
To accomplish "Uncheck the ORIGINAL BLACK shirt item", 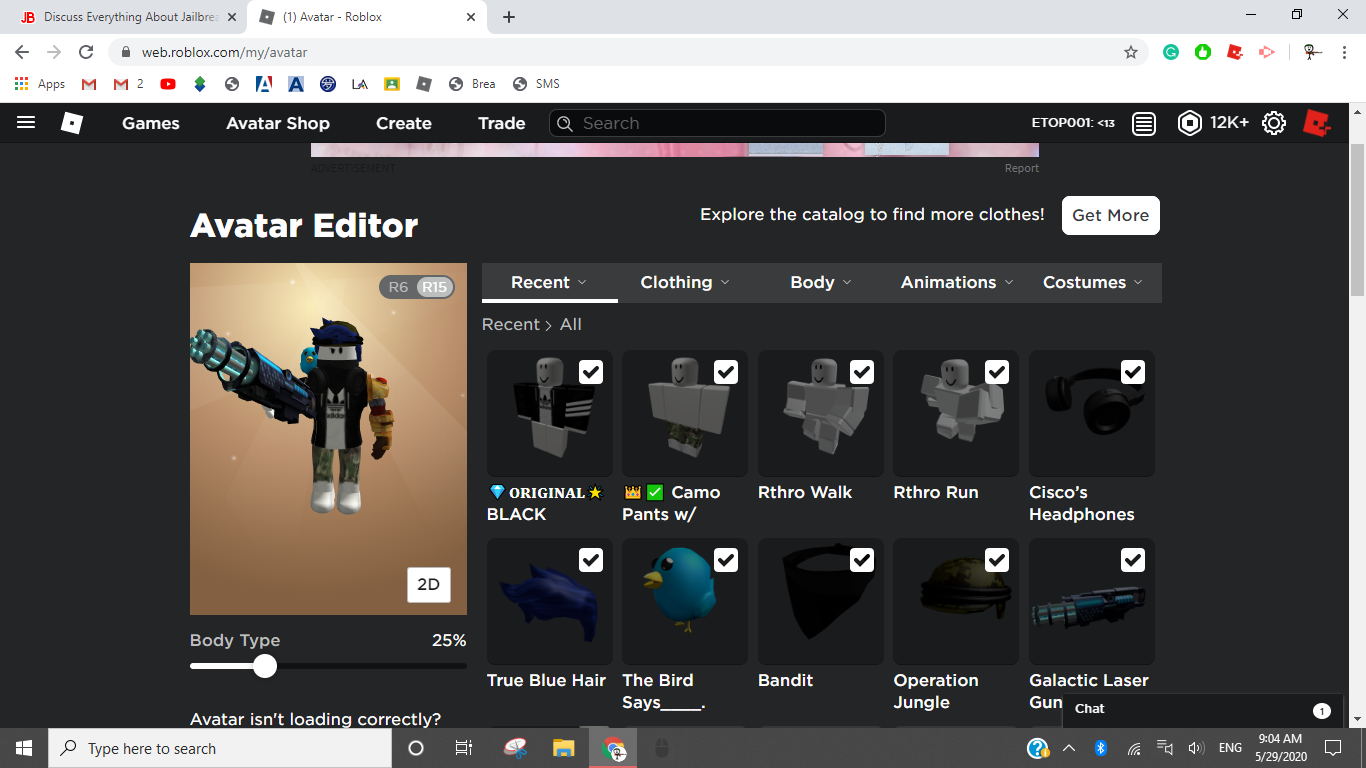I will coord(591,372).
